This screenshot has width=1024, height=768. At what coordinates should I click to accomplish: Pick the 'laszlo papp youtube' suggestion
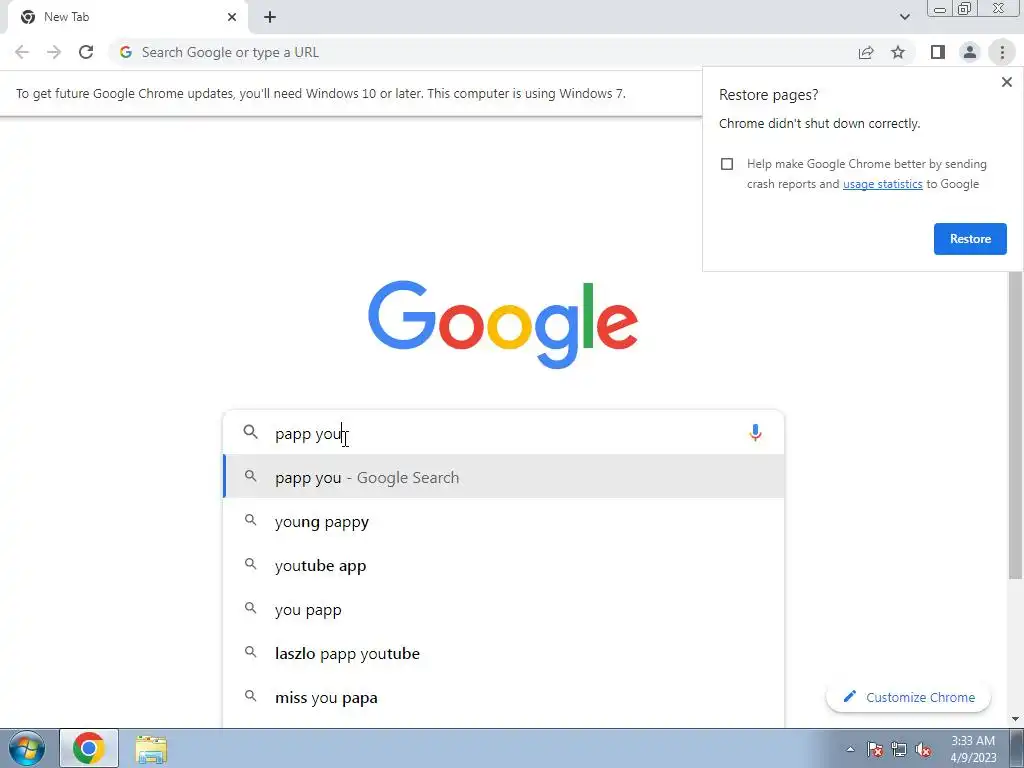(x=503, y=653)
